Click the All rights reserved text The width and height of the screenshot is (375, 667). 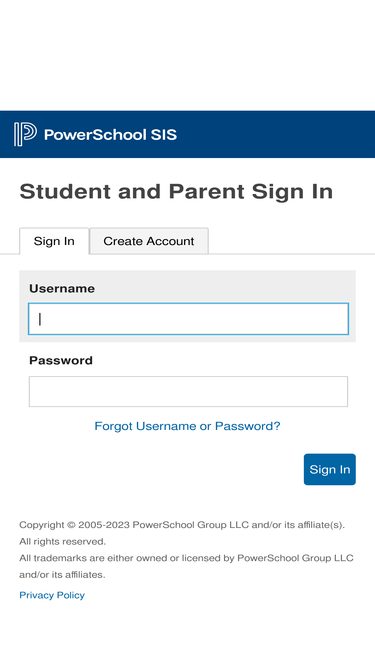tap(62, 542)
